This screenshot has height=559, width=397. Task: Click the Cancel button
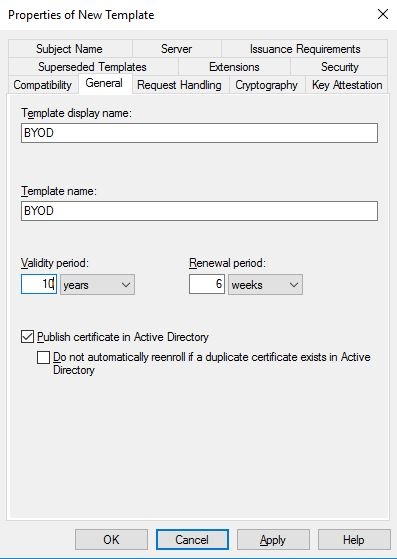pos(192,540)
